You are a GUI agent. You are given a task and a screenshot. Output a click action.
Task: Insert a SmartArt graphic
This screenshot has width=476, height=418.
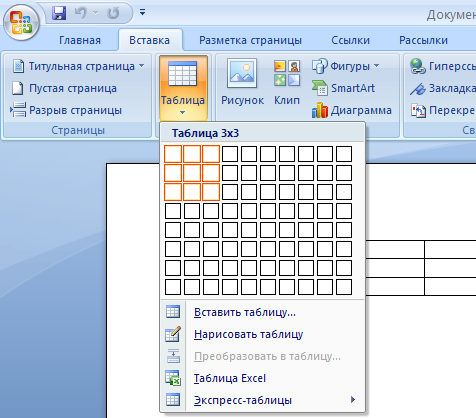click(x=343, y=88)
